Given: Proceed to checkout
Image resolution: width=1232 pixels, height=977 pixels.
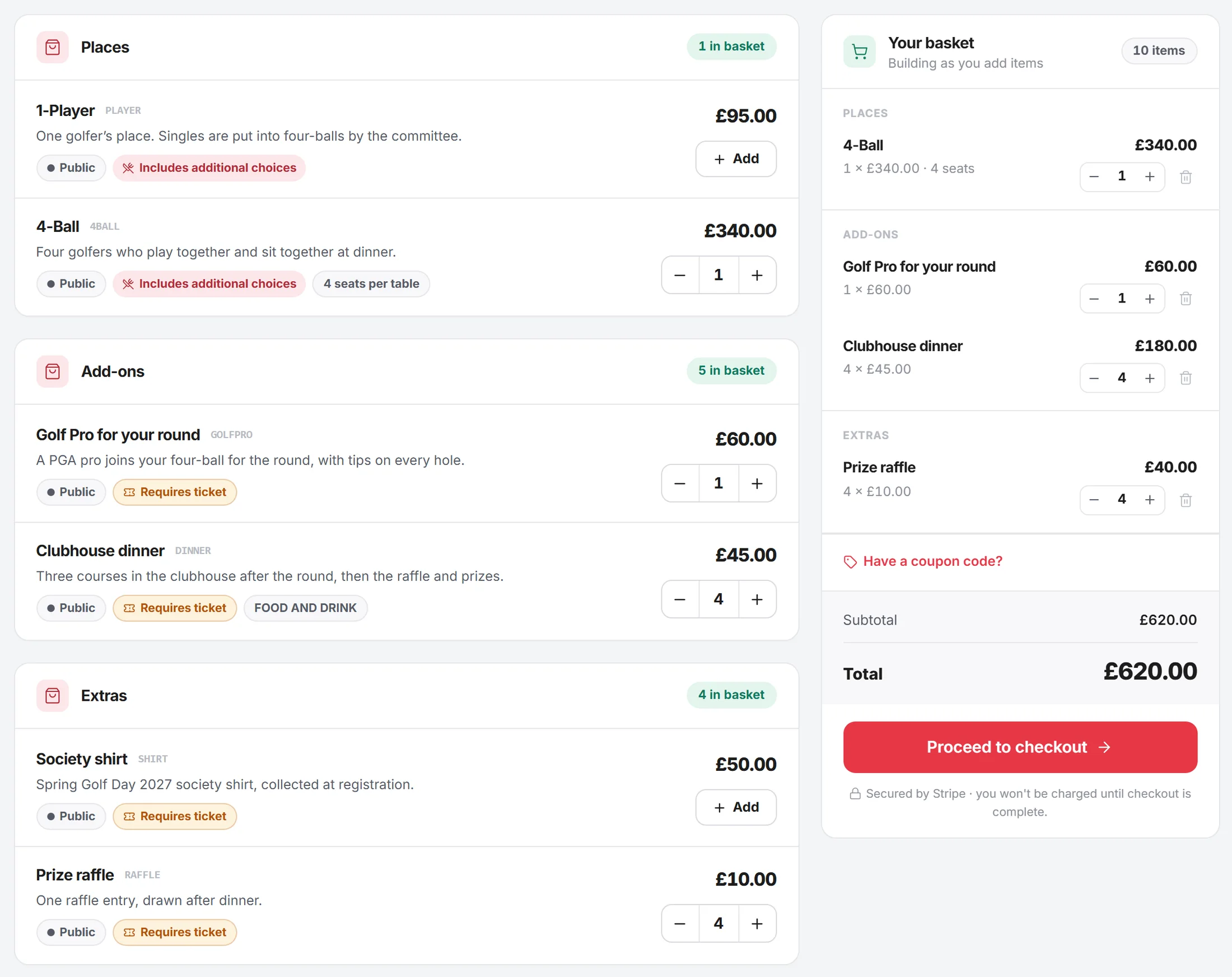Looking at the screenshot, I should coord(1020,747).
